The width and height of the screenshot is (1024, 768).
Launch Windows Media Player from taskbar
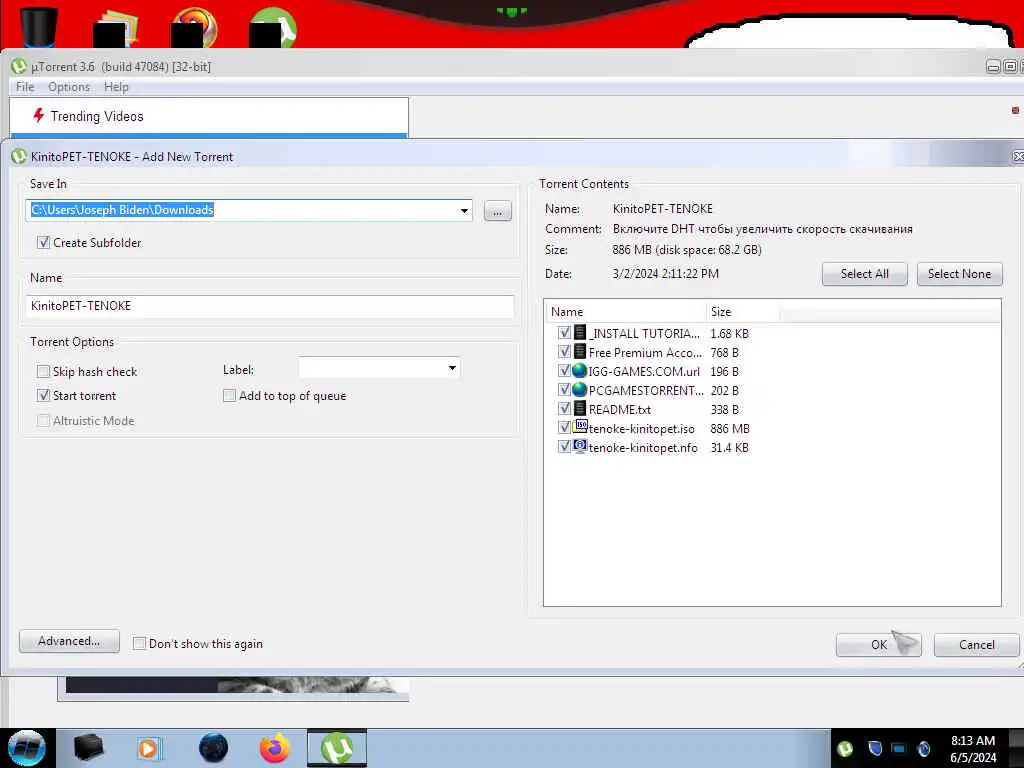click(149, 749)
